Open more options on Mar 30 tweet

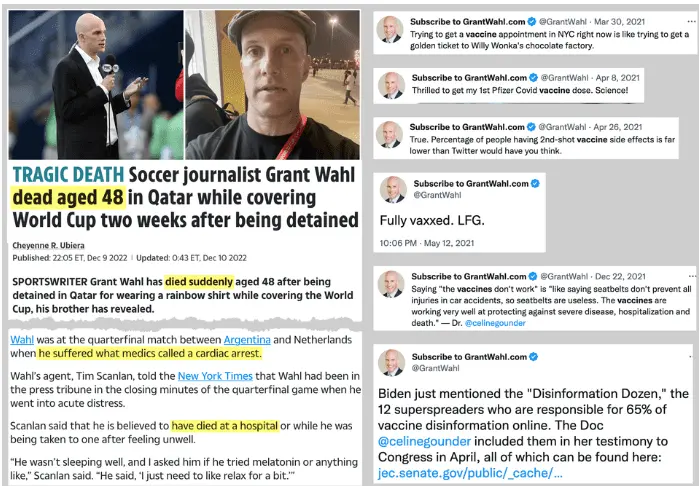pyautogui.click(x=691, y=21)
